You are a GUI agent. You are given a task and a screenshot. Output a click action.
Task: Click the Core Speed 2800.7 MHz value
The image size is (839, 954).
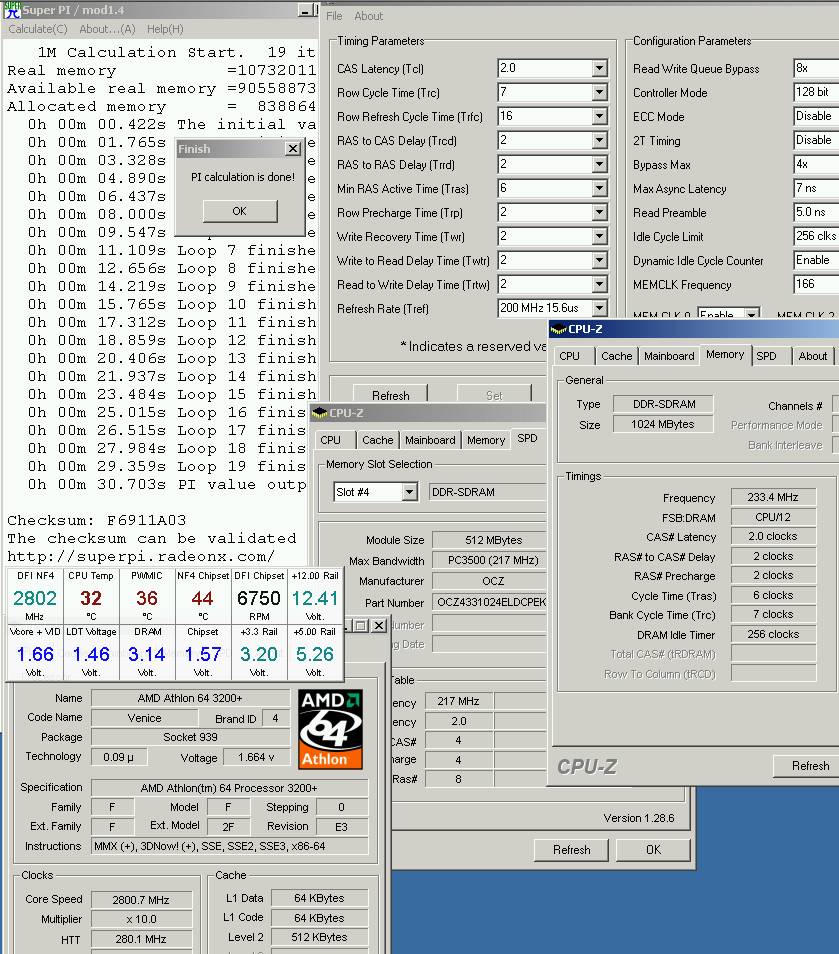point(141,900)
